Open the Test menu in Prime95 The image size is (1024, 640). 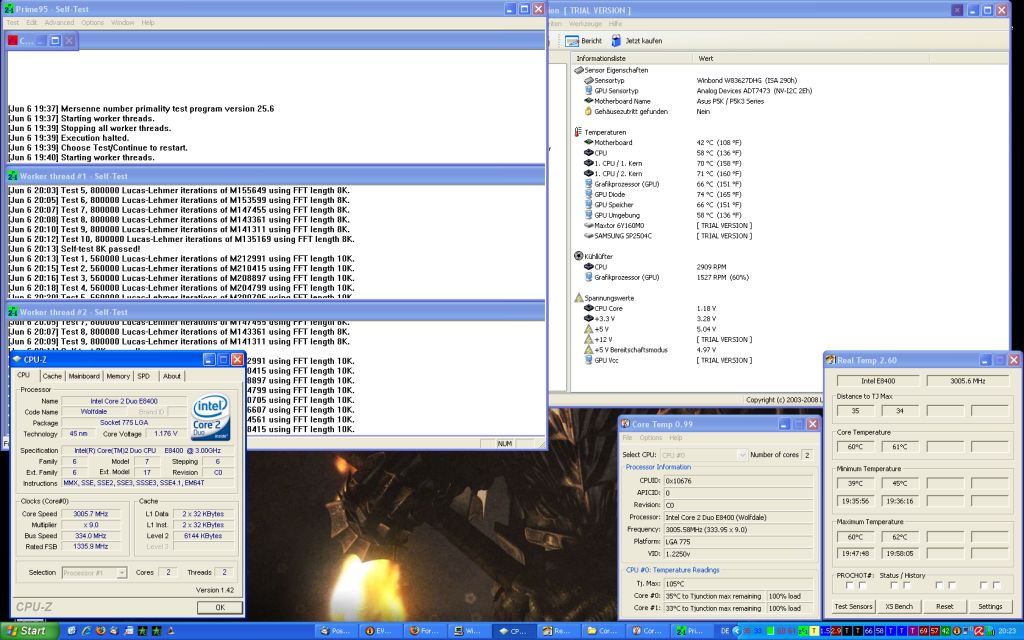(12, 23)
